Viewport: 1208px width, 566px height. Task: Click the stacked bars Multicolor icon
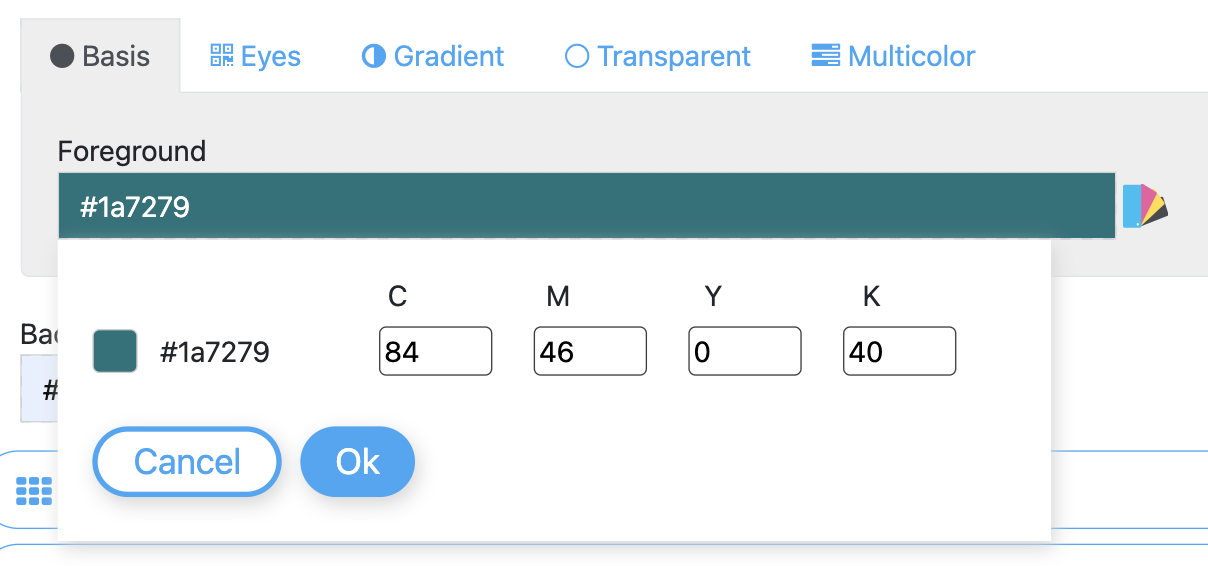coord(825,55)
